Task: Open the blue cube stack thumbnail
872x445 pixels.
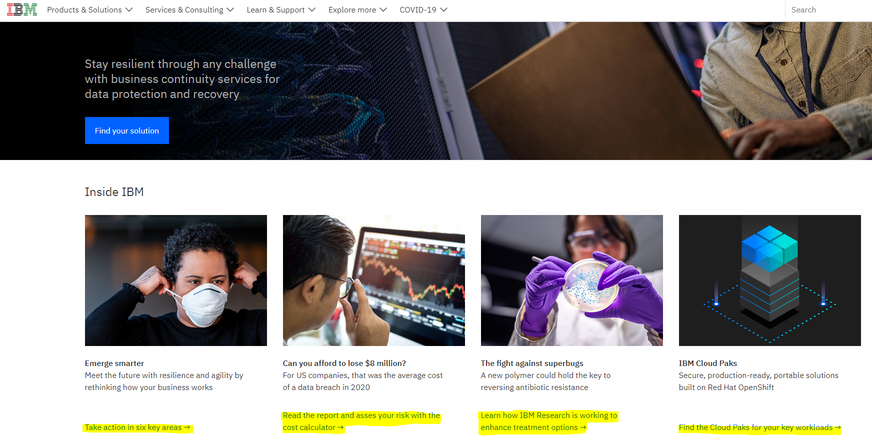Action: [x=770, y=280]
